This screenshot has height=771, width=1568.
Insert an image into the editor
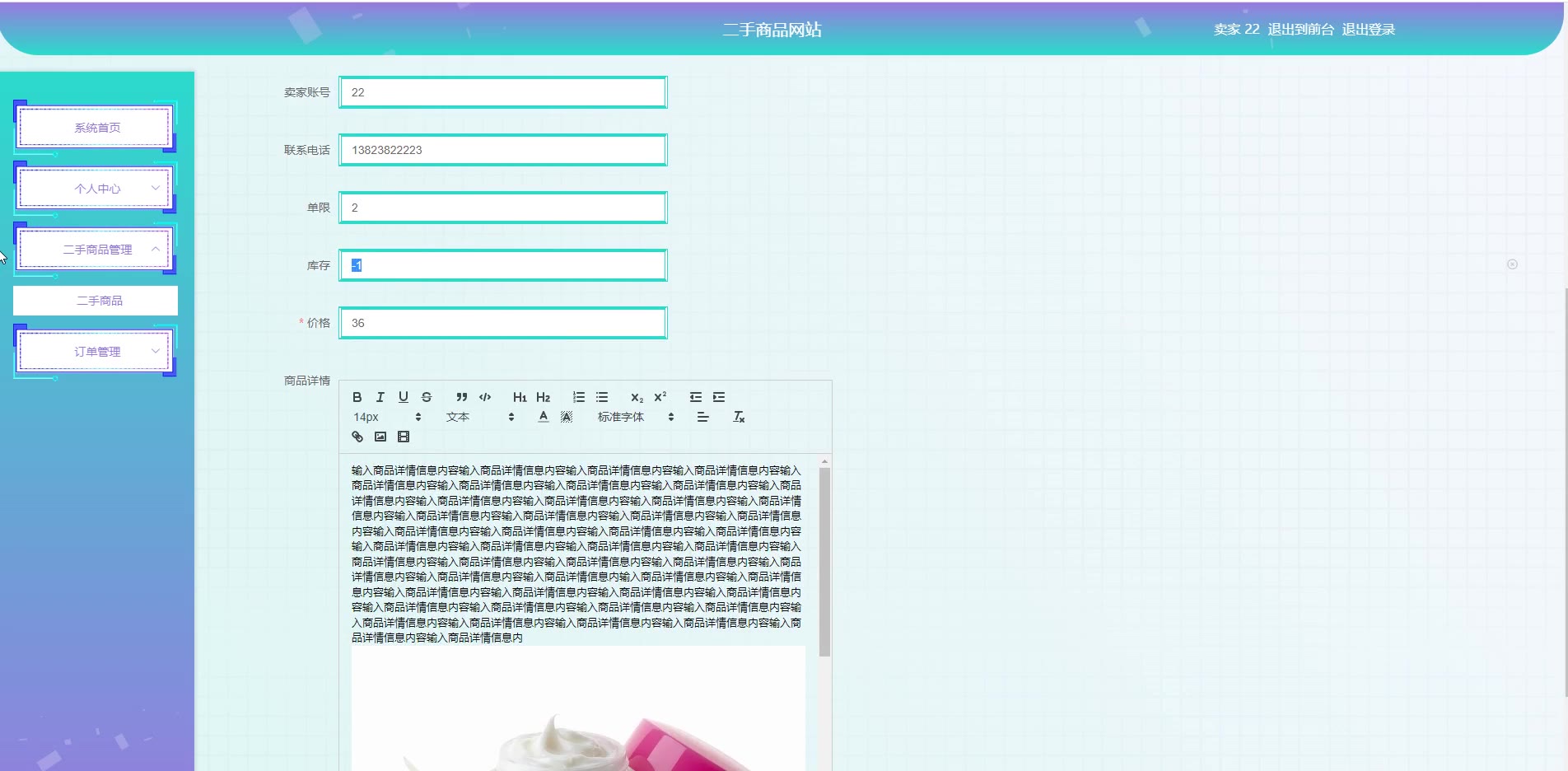[380, 437]
